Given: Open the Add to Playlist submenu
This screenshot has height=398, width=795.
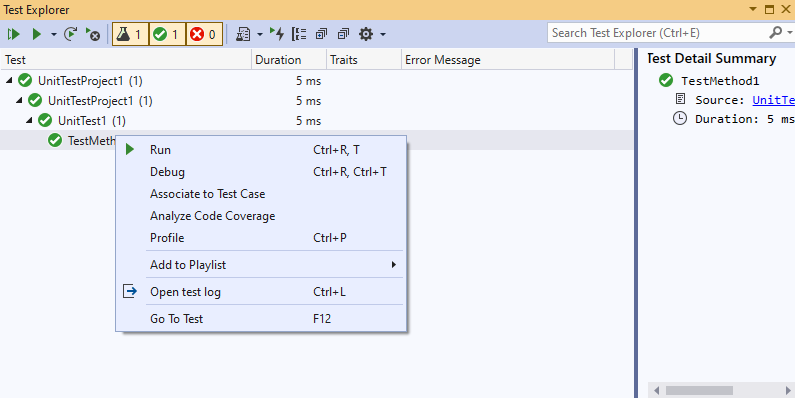Looking at the screenshot, I should click(261, 265).
